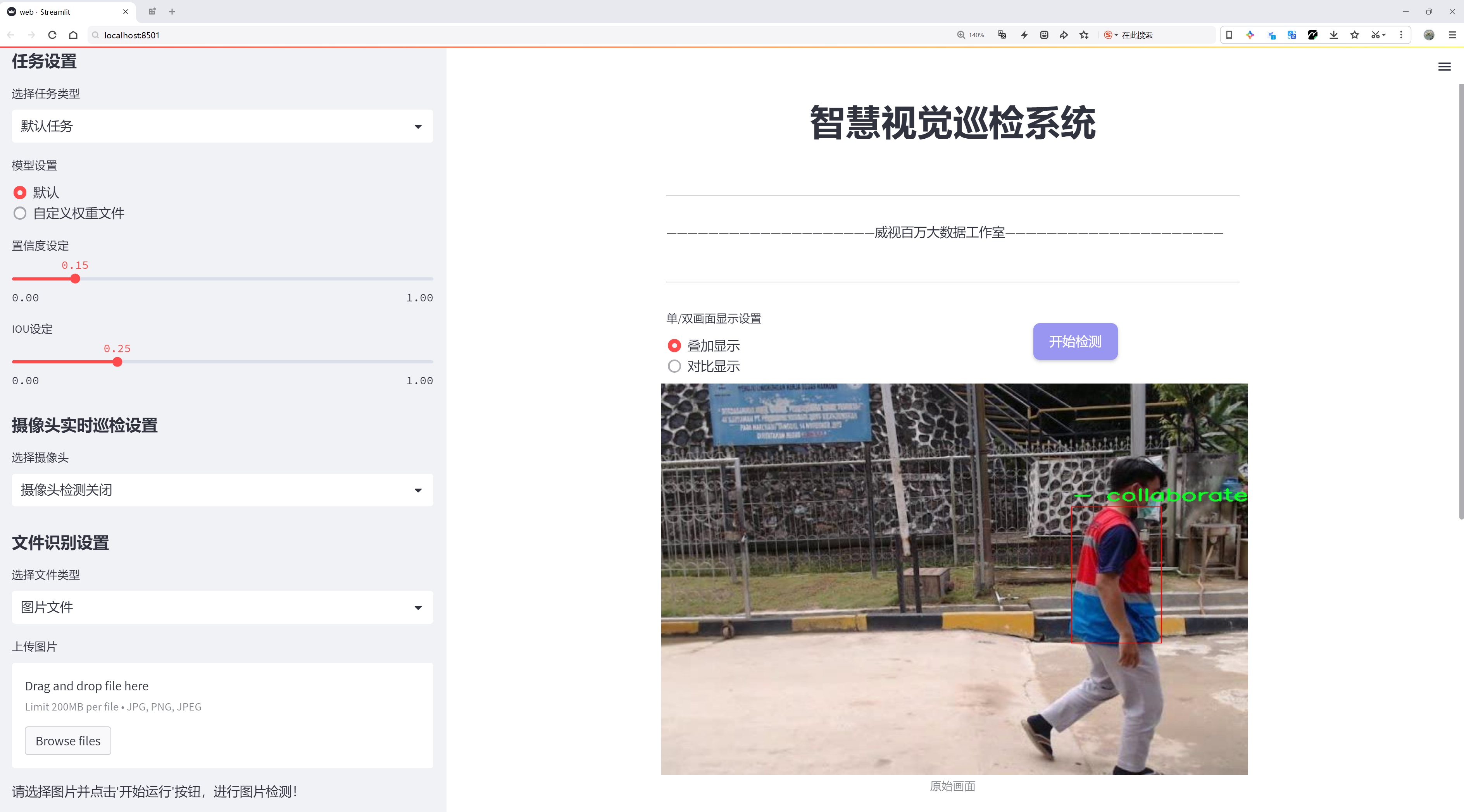
Task: Click the 原始画面 image caption
Action: (952, 786)
